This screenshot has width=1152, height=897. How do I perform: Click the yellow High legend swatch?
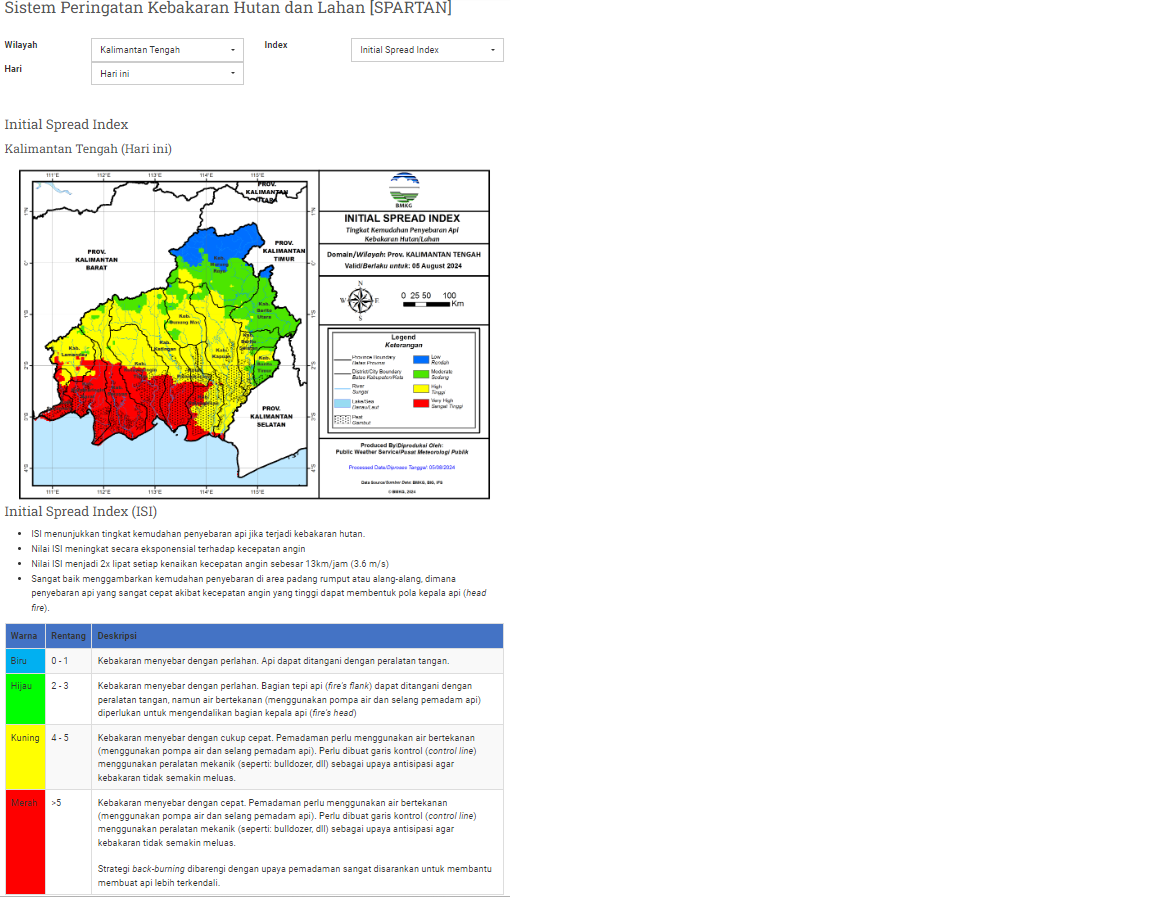tap(421, 389)
